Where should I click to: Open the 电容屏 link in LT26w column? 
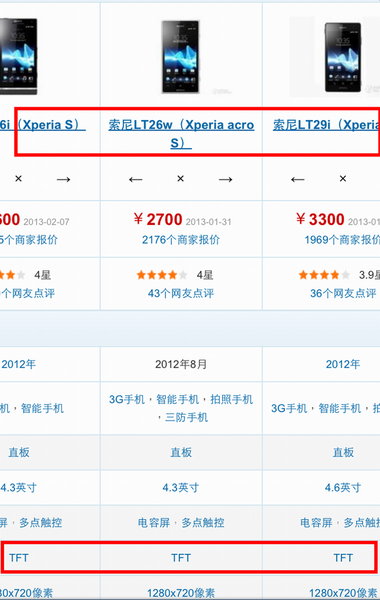click(x=154, y=522)
